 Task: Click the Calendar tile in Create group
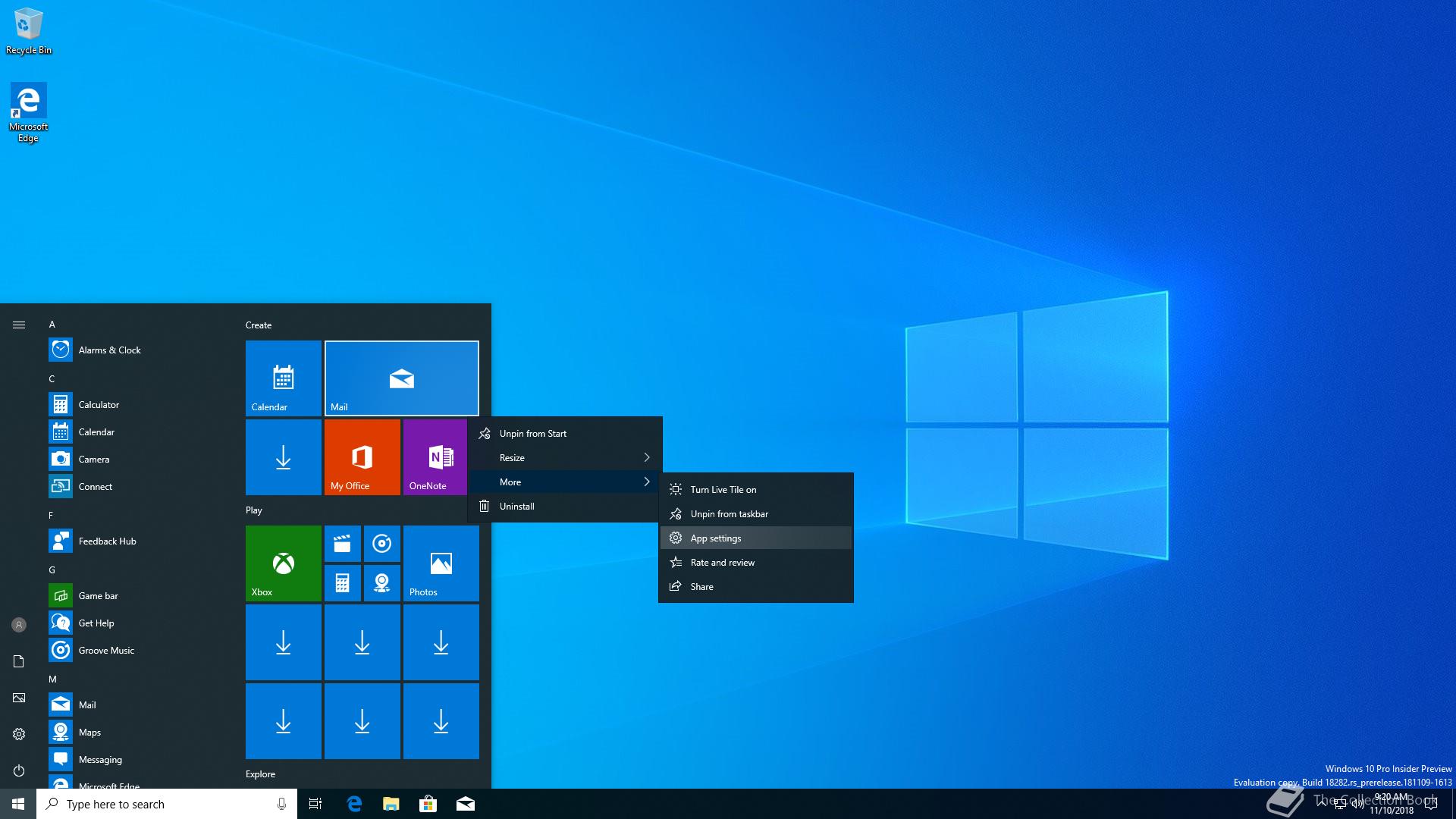[284, 378]
